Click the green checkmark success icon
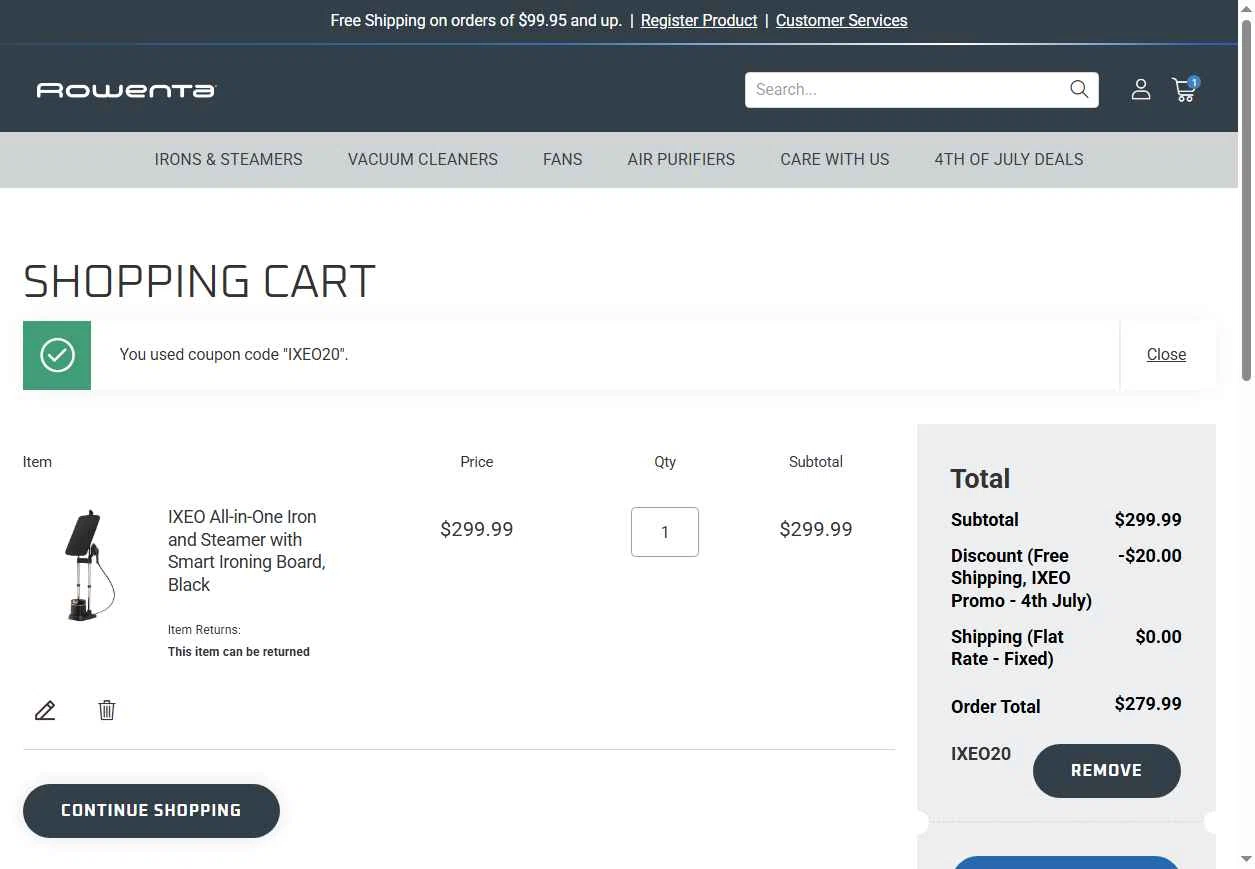This screenshot has height=869, width=1255. (57, 355)
